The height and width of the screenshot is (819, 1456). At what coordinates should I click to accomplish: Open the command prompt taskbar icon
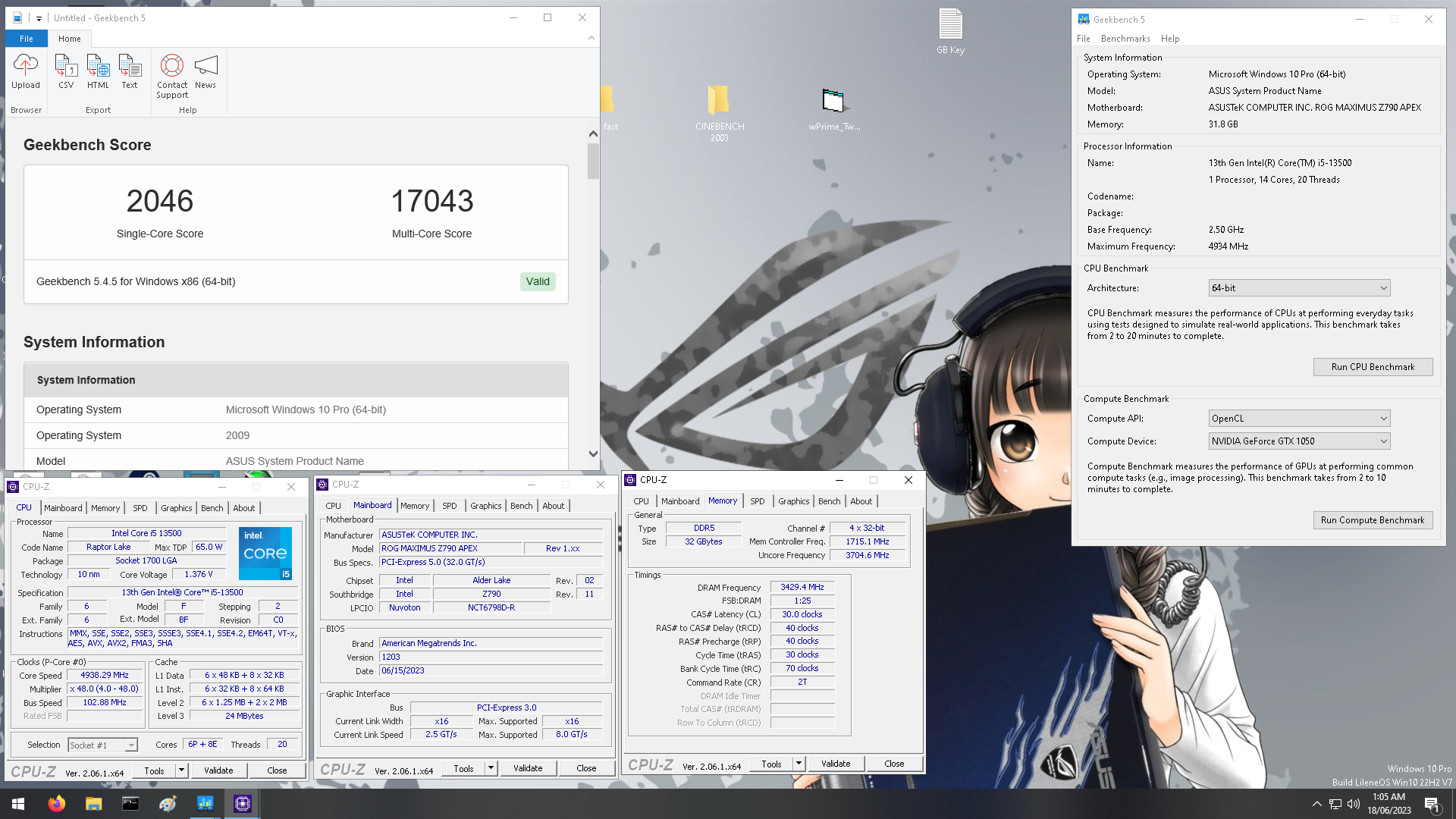130,804
